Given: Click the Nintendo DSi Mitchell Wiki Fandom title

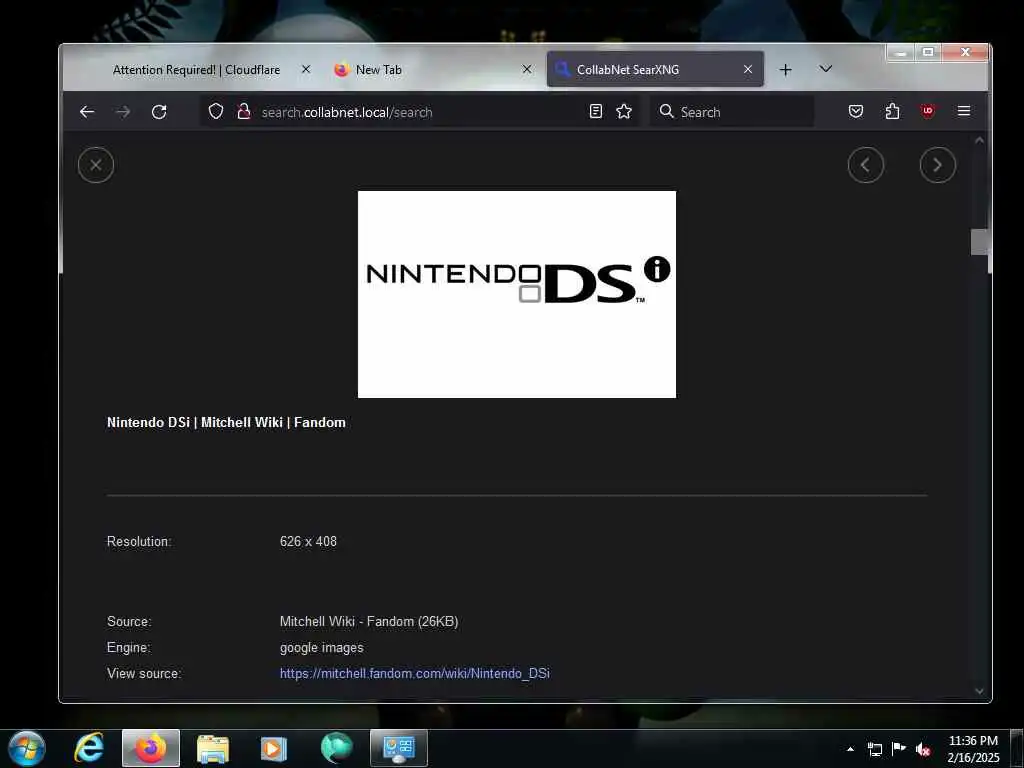Looking at the screenshot, I should (x=226, y=423).
